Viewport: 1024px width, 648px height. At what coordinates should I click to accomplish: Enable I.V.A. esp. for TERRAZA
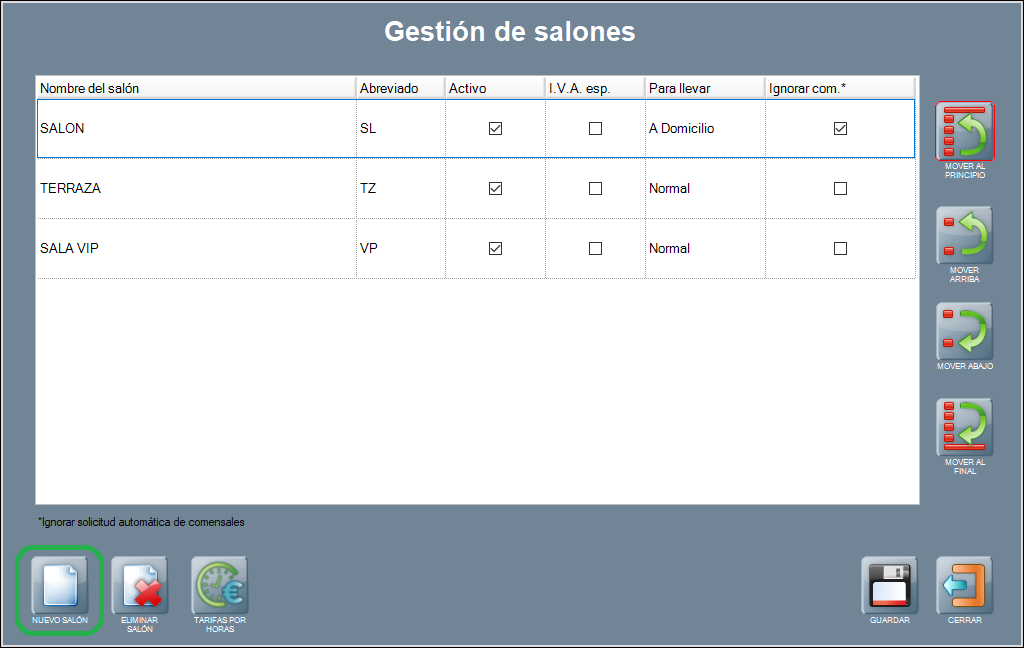coord(595,189)
